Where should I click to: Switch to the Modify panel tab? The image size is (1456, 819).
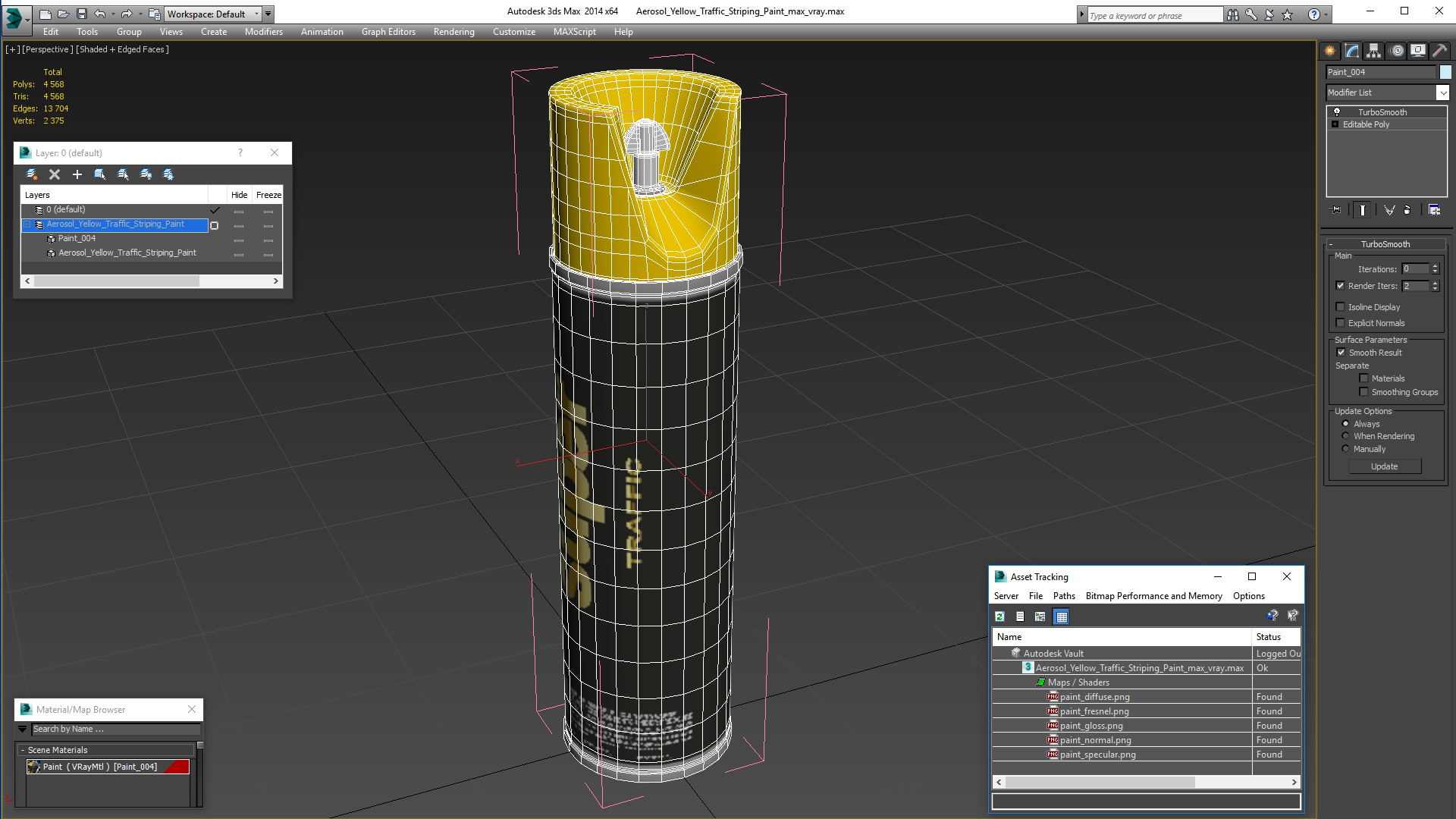1352,51
